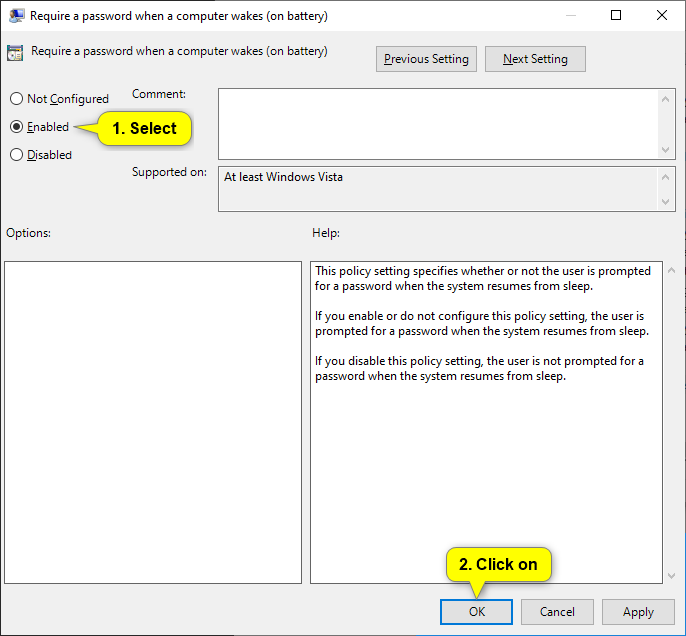Viewport: 686px width, 636px height.
Task: Click the Help pane scroll up arrow
Action: tap(669, 271)
